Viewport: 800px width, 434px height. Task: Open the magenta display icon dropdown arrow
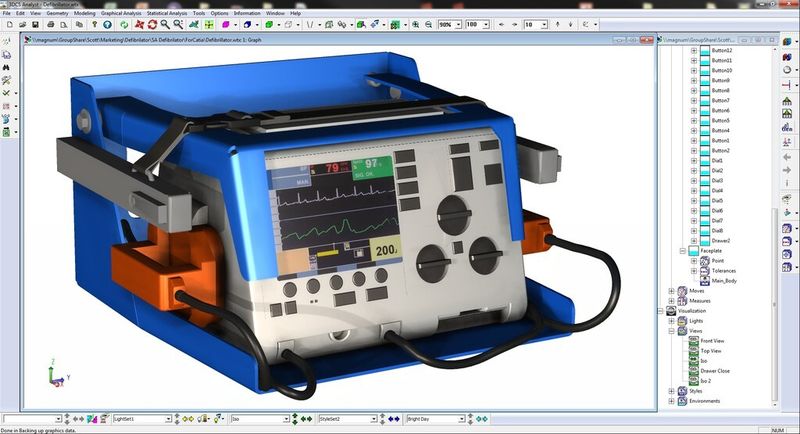click(x=235, y=24)
